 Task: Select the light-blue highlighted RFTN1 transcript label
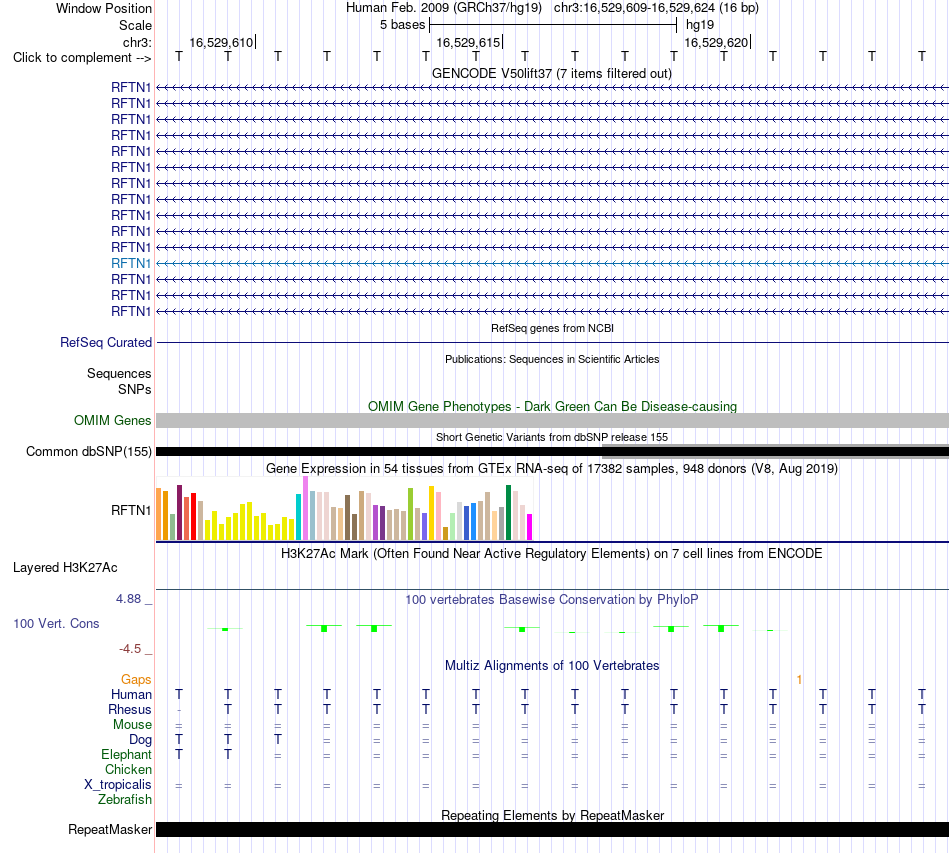tap(131, 263)
